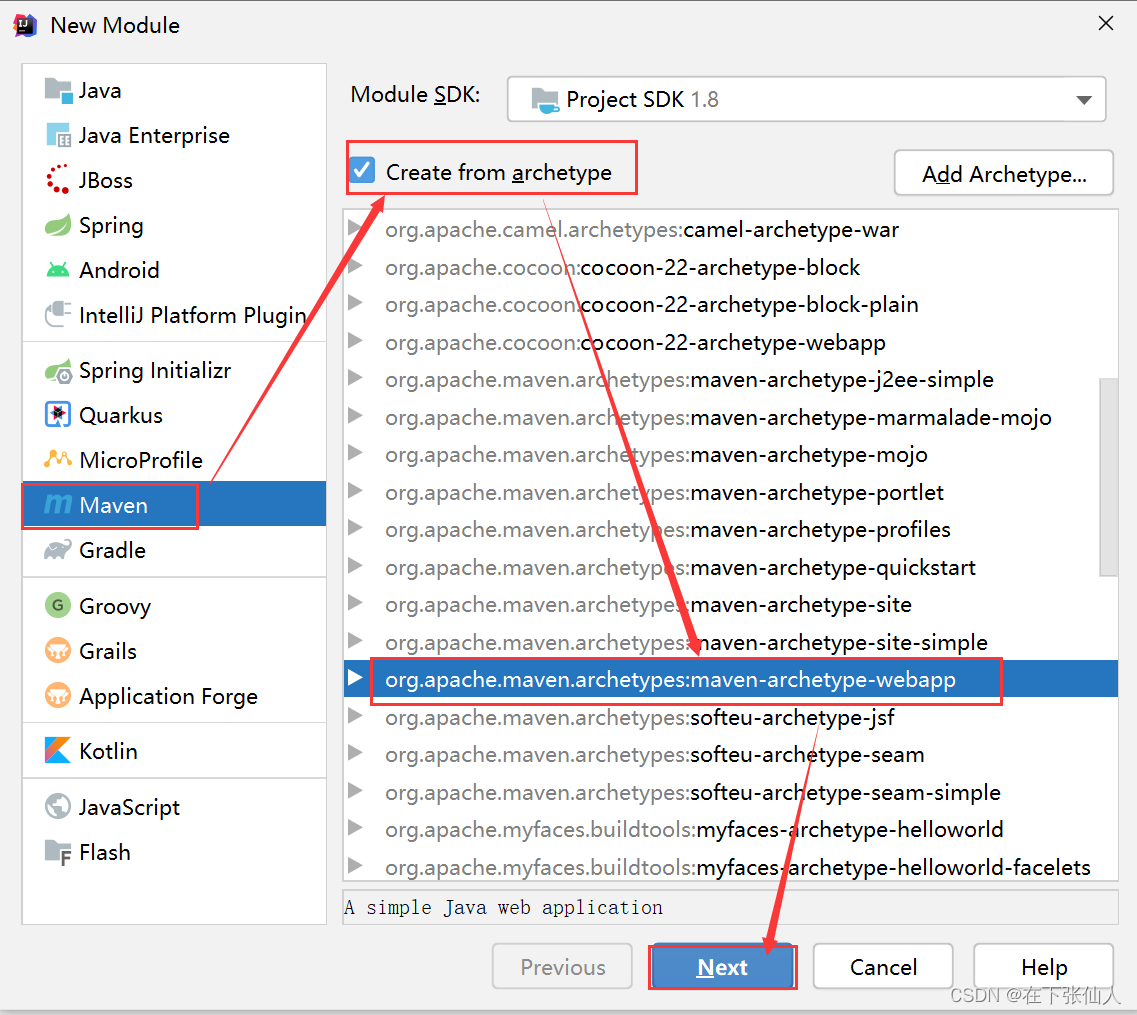1137x1015 pixels.
Task: Click the Maven 'm' icon
Action: pos(58,505)
